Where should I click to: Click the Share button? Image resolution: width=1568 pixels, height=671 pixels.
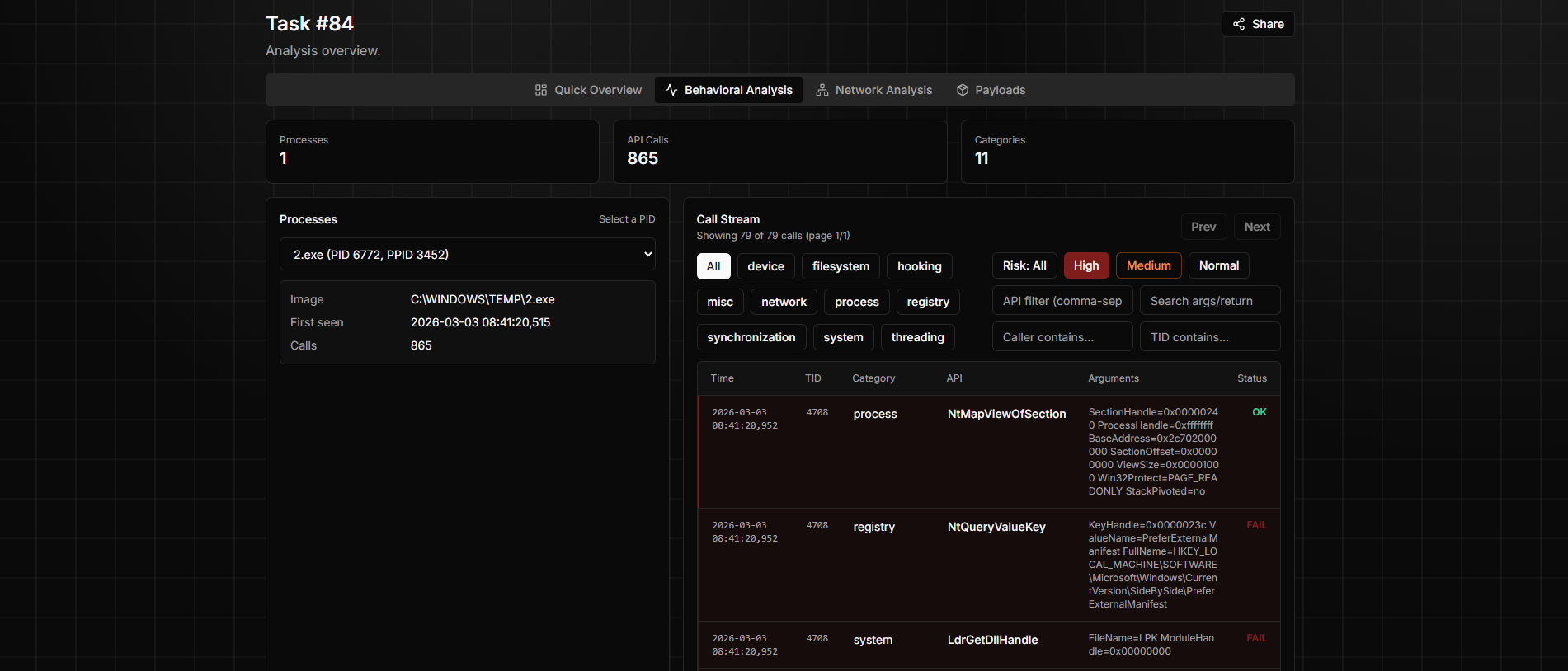pyautogui.click(x=1258, y=24)
